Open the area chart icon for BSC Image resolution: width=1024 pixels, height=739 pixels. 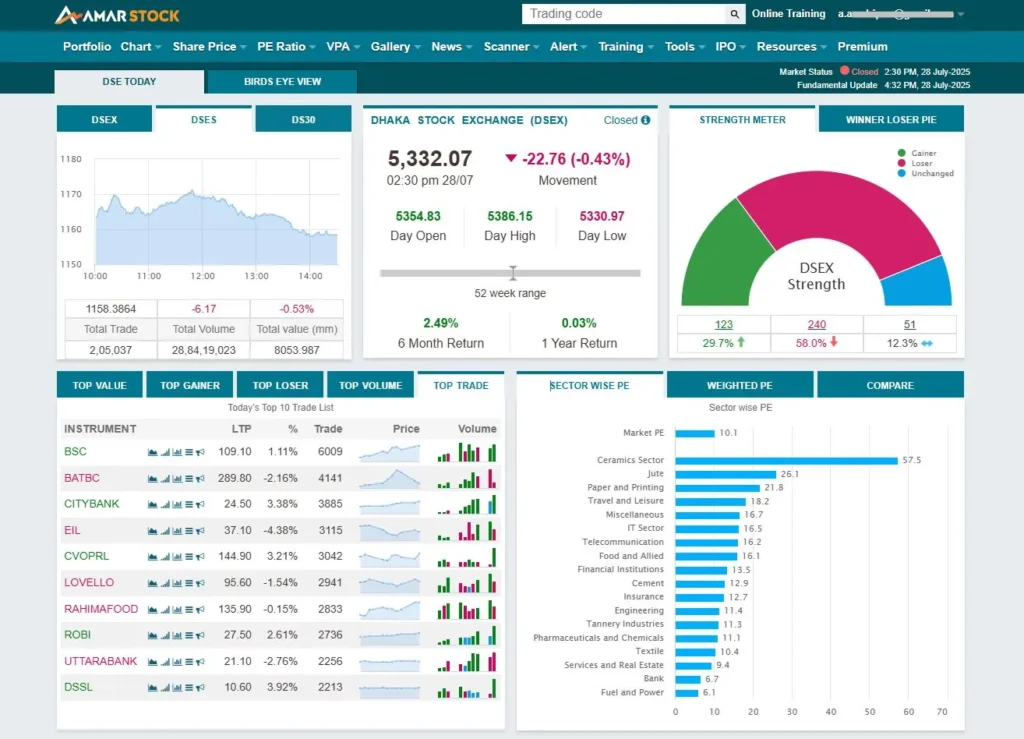(152, 452)
